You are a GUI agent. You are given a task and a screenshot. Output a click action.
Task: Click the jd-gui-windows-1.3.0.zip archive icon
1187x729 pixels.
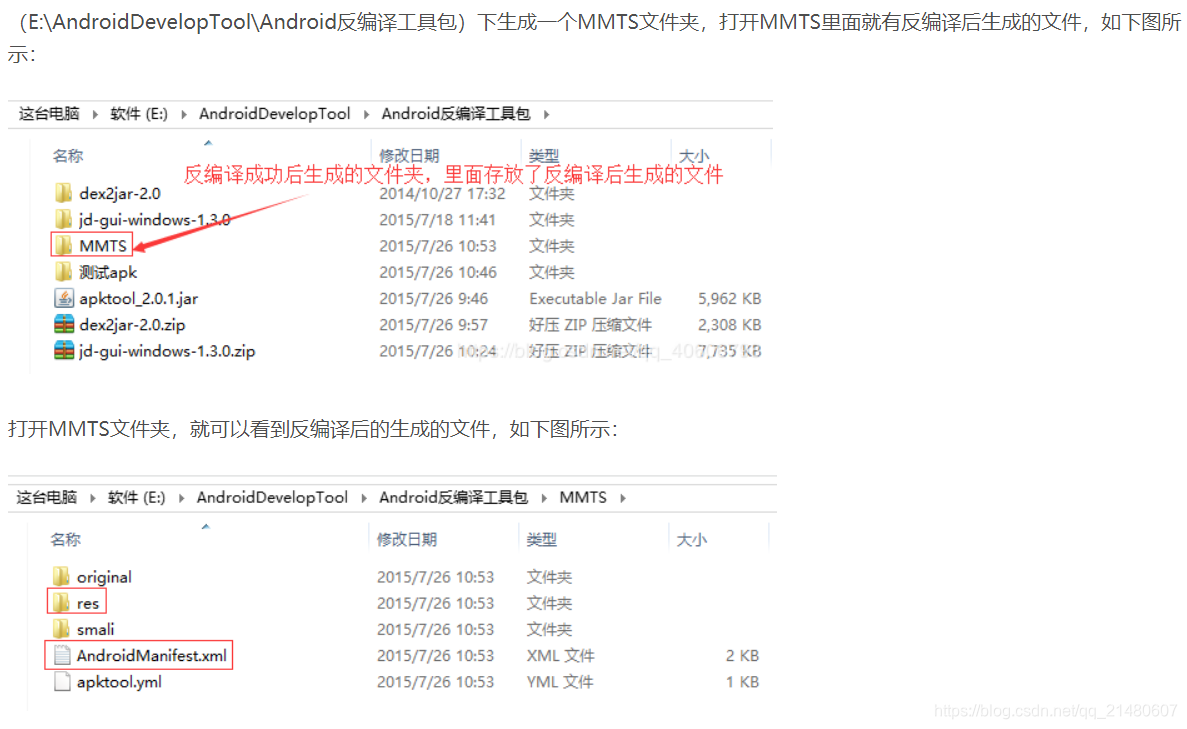[x=64, y=350]
